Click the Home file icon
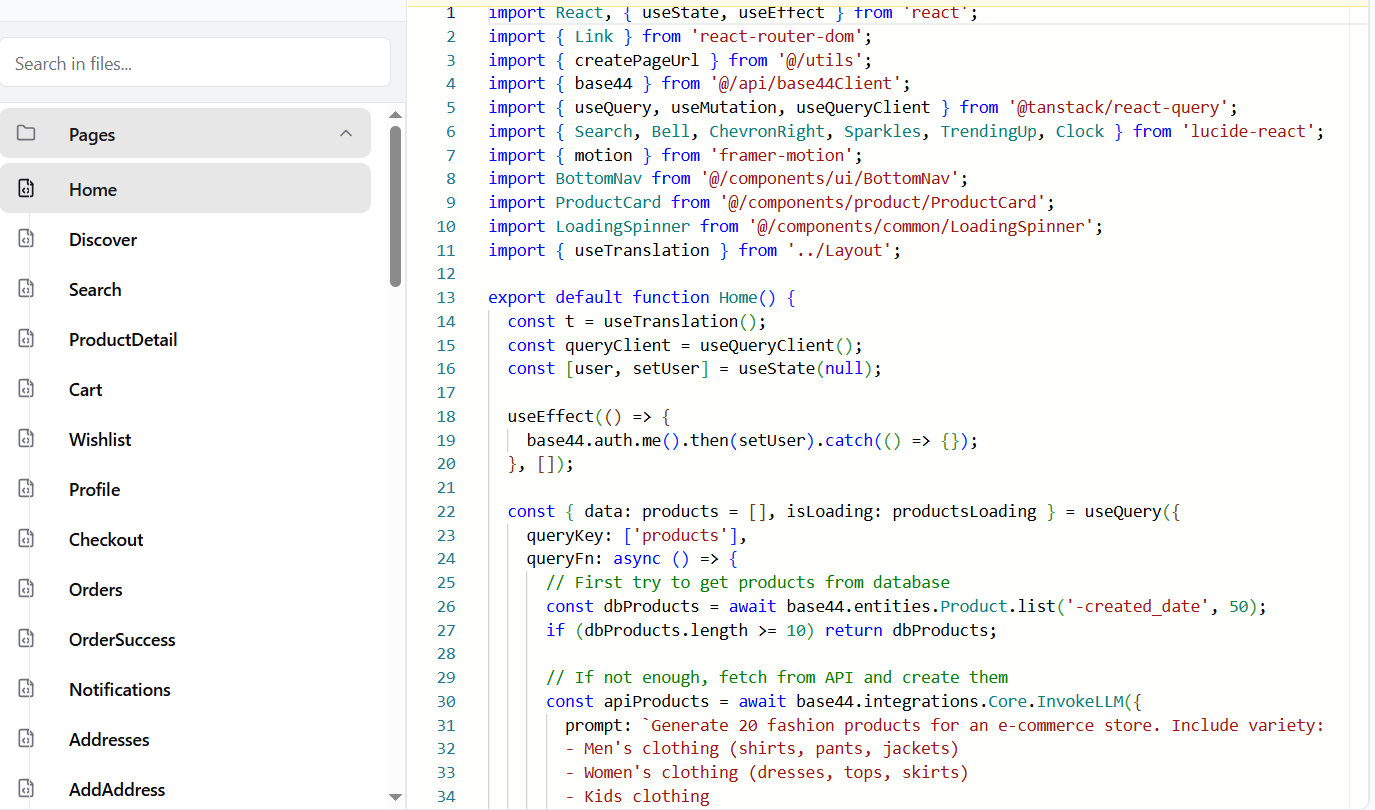This screenshot has height=810, width=1375. point(27,189)
